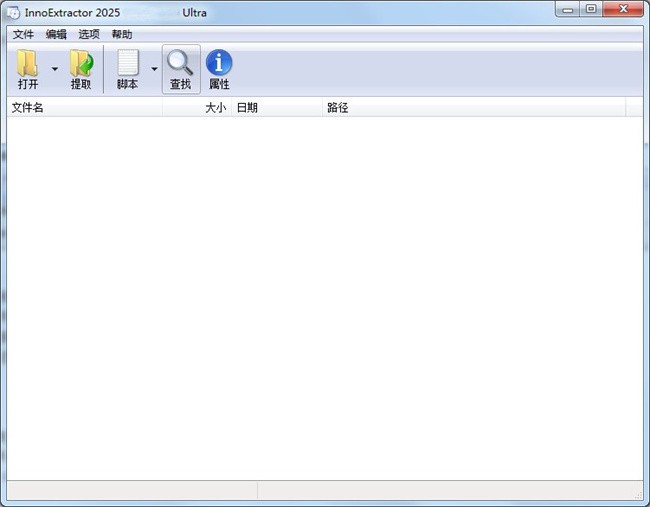Open the 帮助 (Help) menu

coord(122,34)
